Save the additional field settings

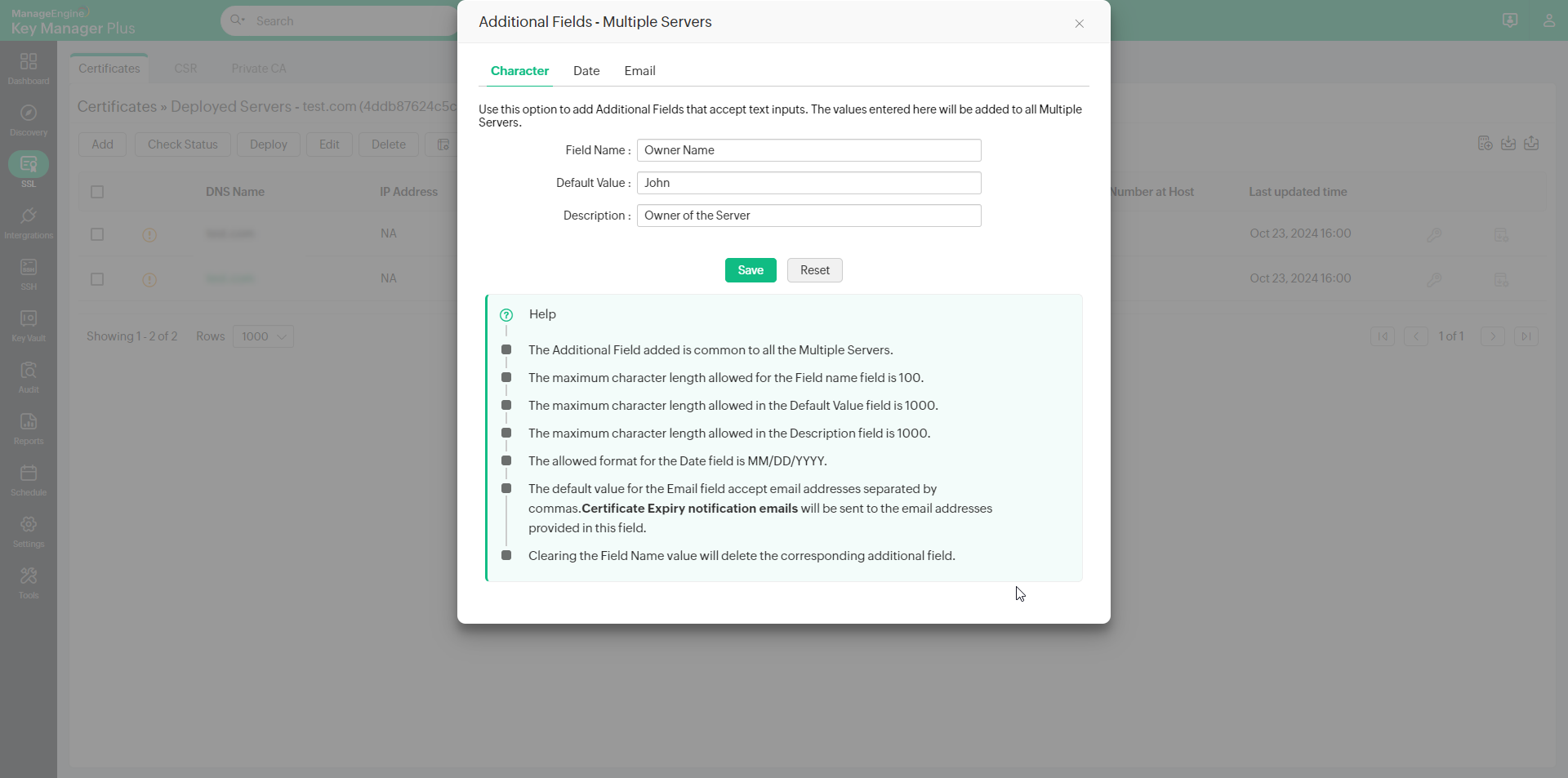tap(750, 269)
